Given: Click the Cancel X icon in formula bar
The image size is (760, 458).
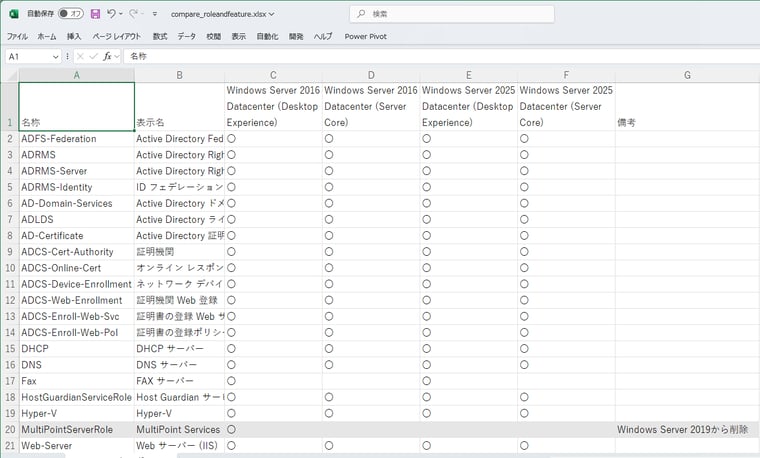Looking at the screenshot, I should (x=80, y=57).
